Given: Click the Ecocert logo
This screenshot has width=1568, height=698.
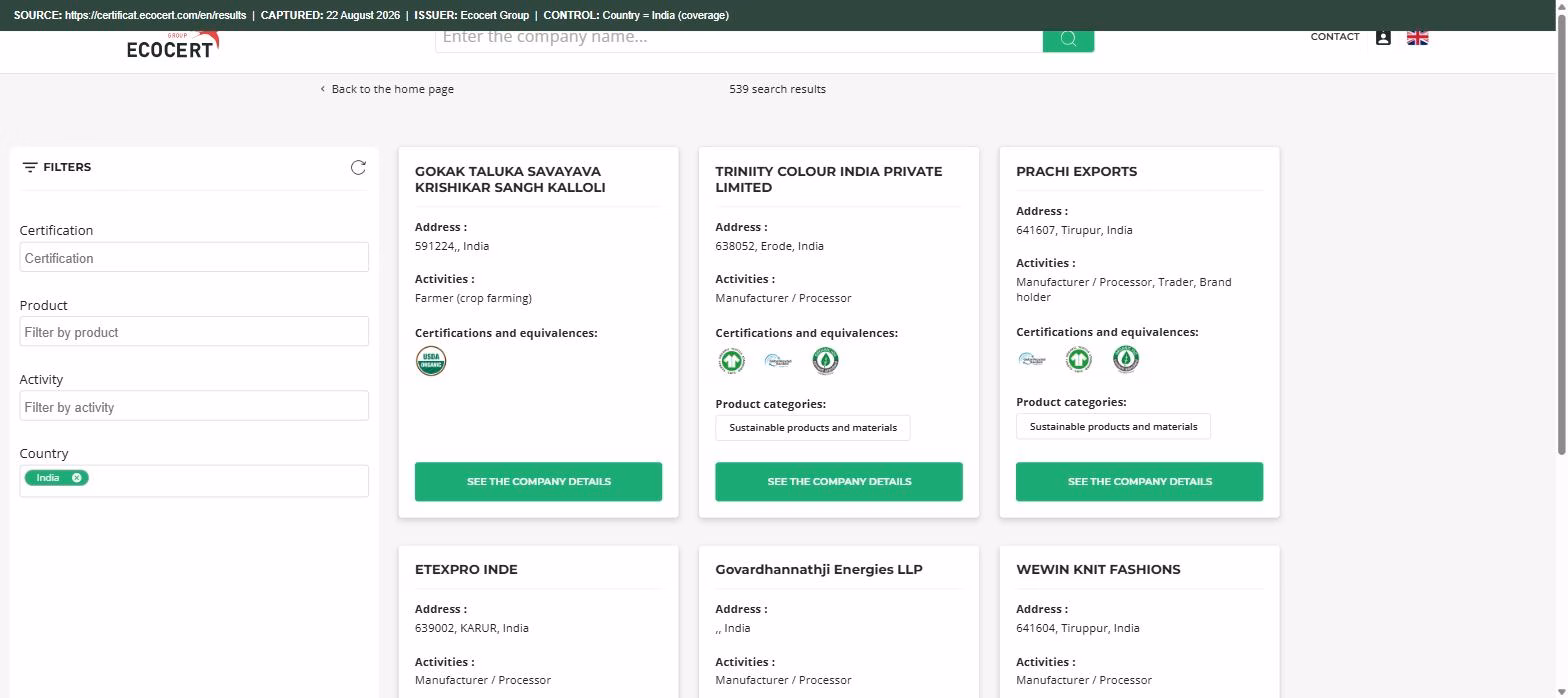Looking at the screenshot, I should point(173,45).
